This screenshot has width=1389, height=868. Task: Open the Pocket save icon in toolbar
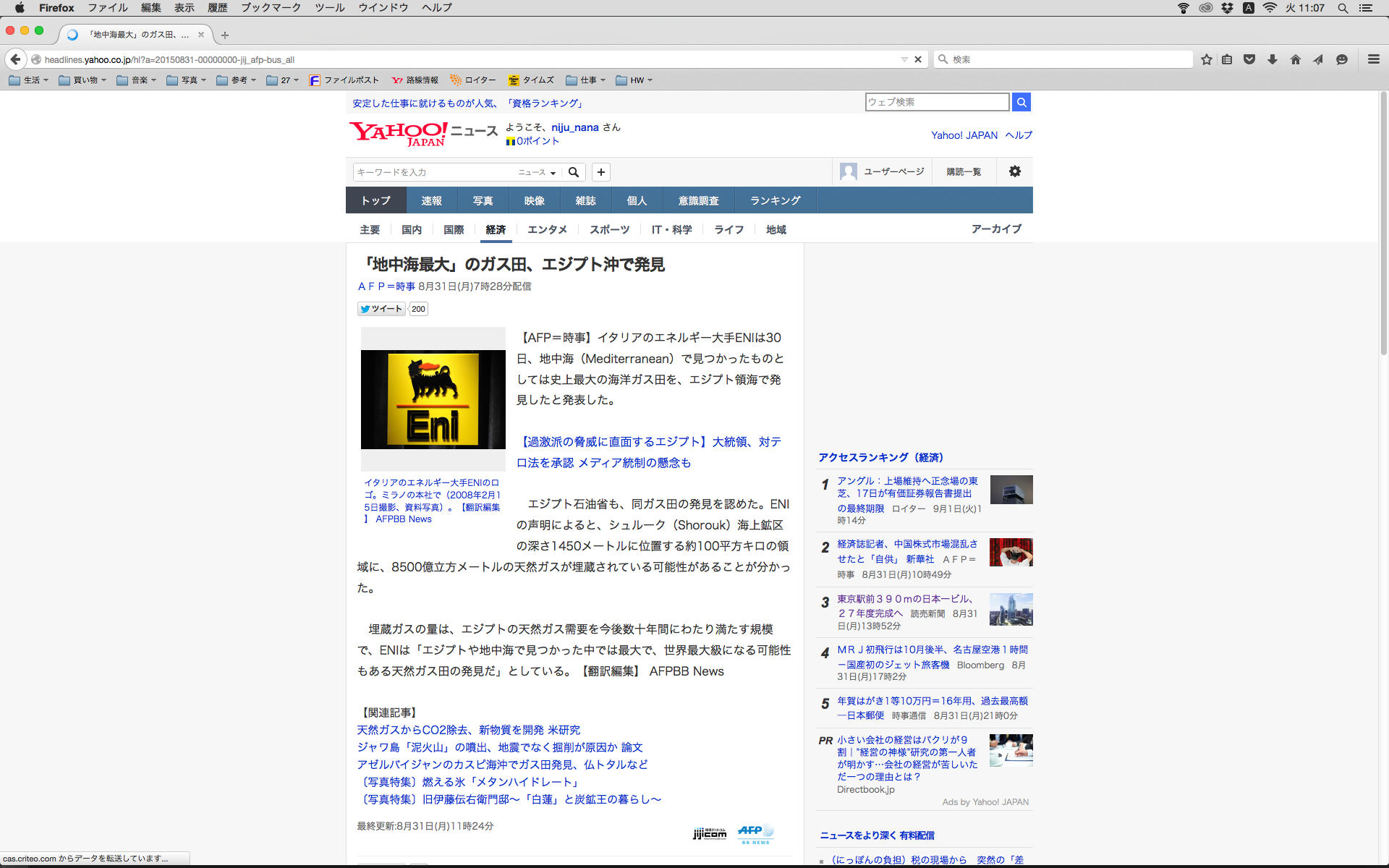1249,59
